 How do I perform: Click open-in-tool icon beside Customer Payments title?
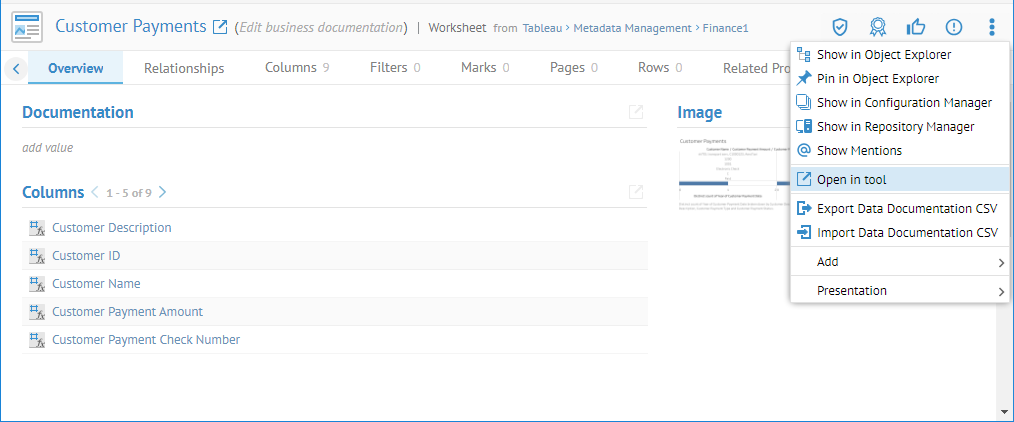[221, 27]
